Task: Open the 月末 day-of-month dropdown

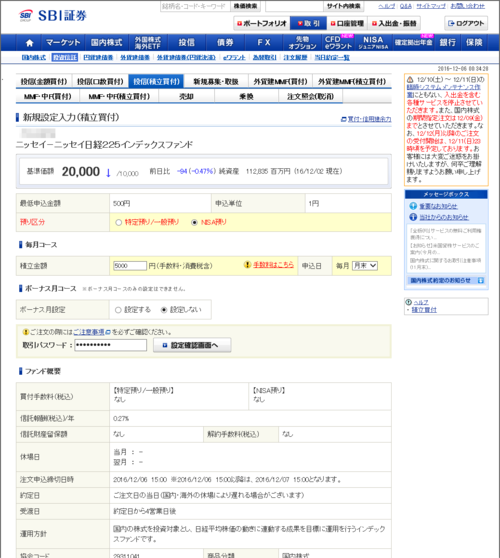Action: point(365,266)
